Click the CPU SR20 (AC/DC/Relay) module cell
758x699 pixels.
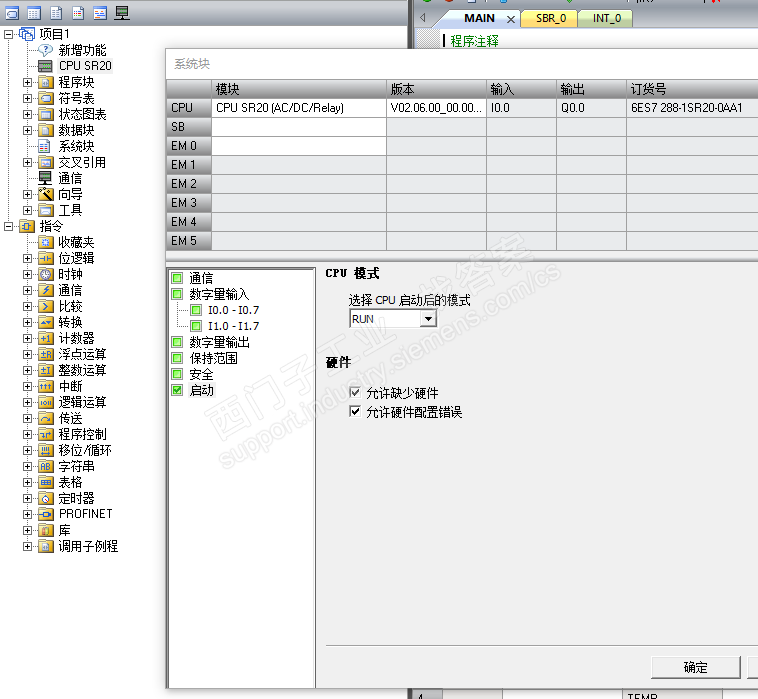click(299, 108)
